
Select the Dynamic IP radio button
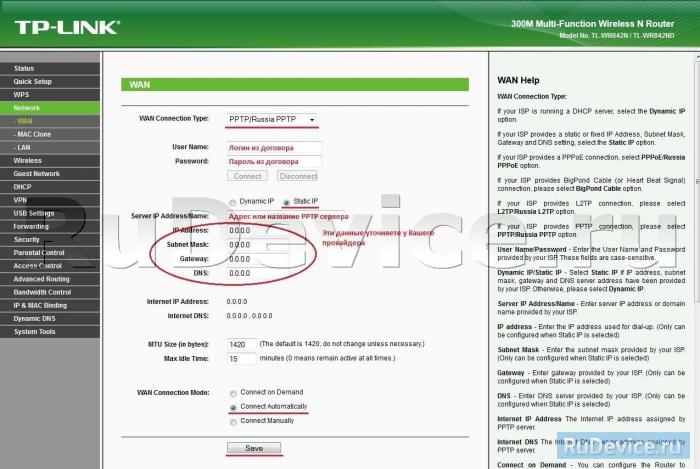coord(232,201)
